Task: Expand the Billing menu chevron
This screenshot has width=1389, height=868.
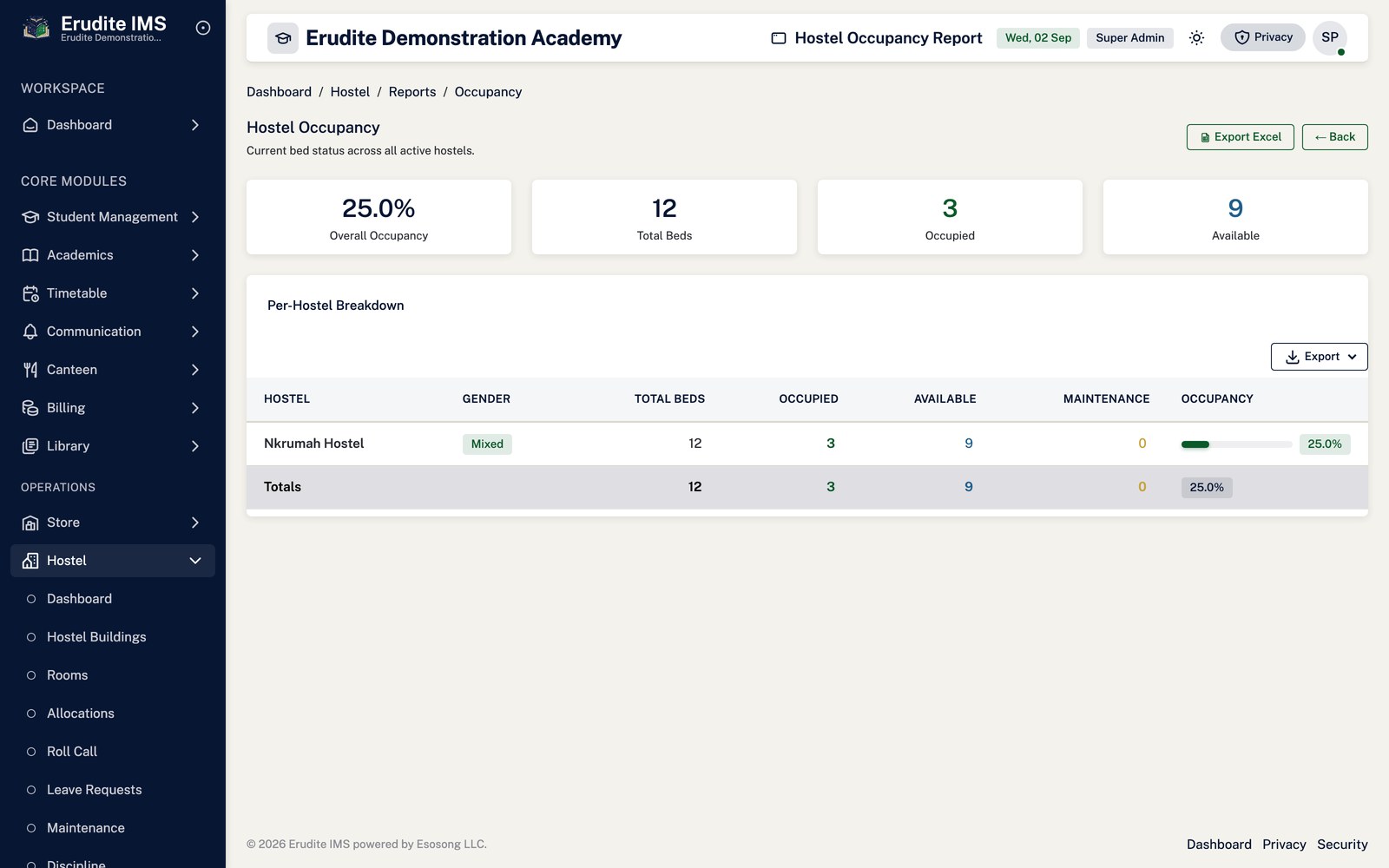Action: (195, 408)
